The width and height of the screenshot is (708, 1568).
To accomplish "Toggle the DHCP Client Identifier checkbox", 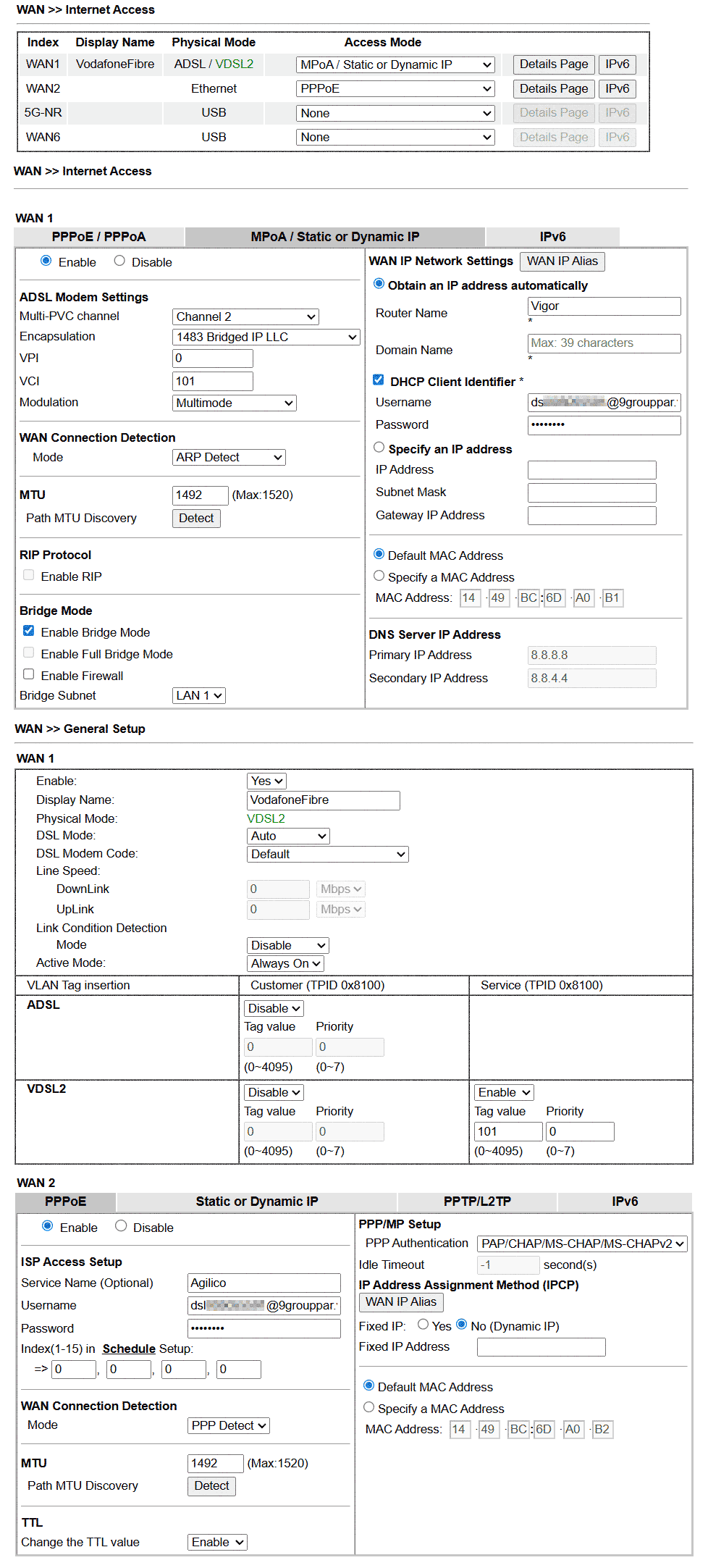I will pos(378,380).
